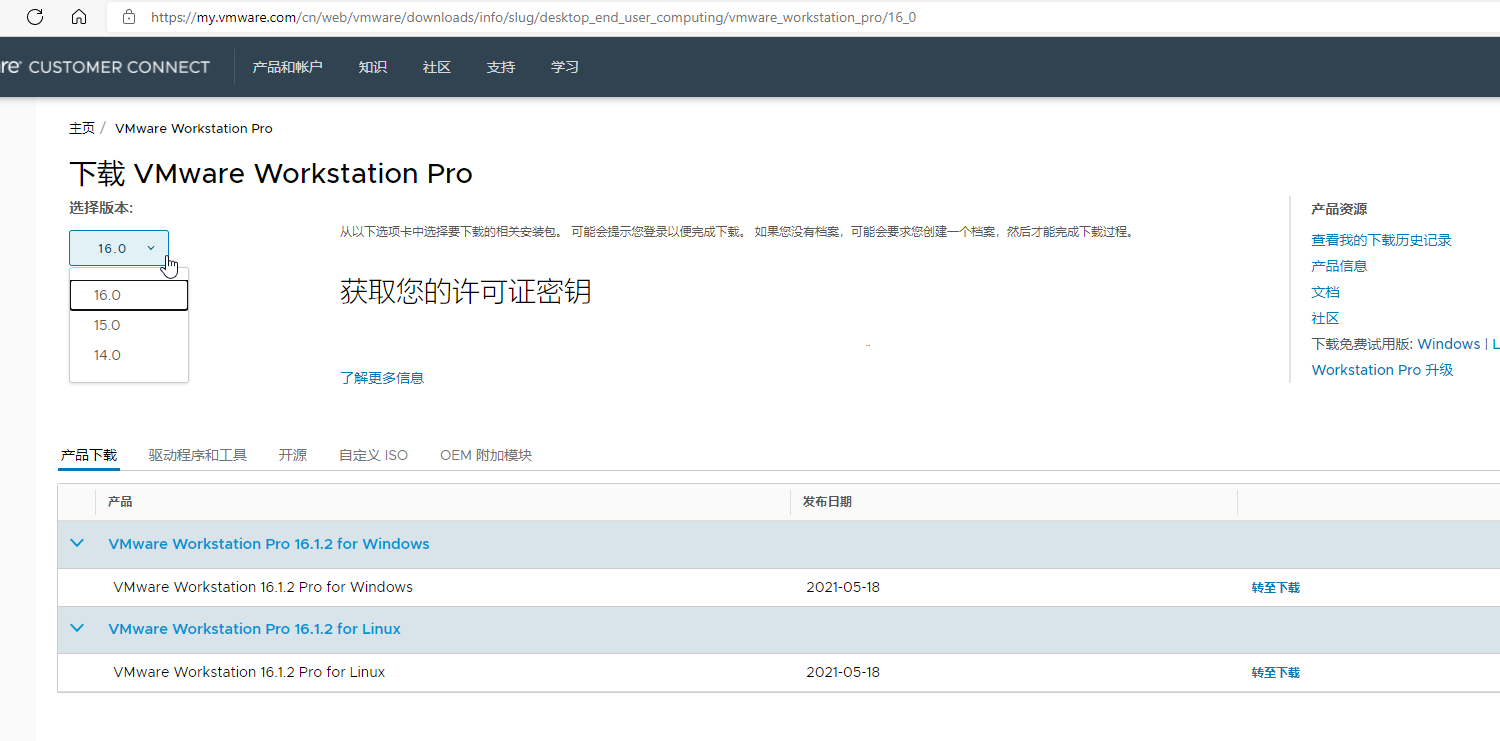Go to 主页 breadcrumb link

point(82,128)
